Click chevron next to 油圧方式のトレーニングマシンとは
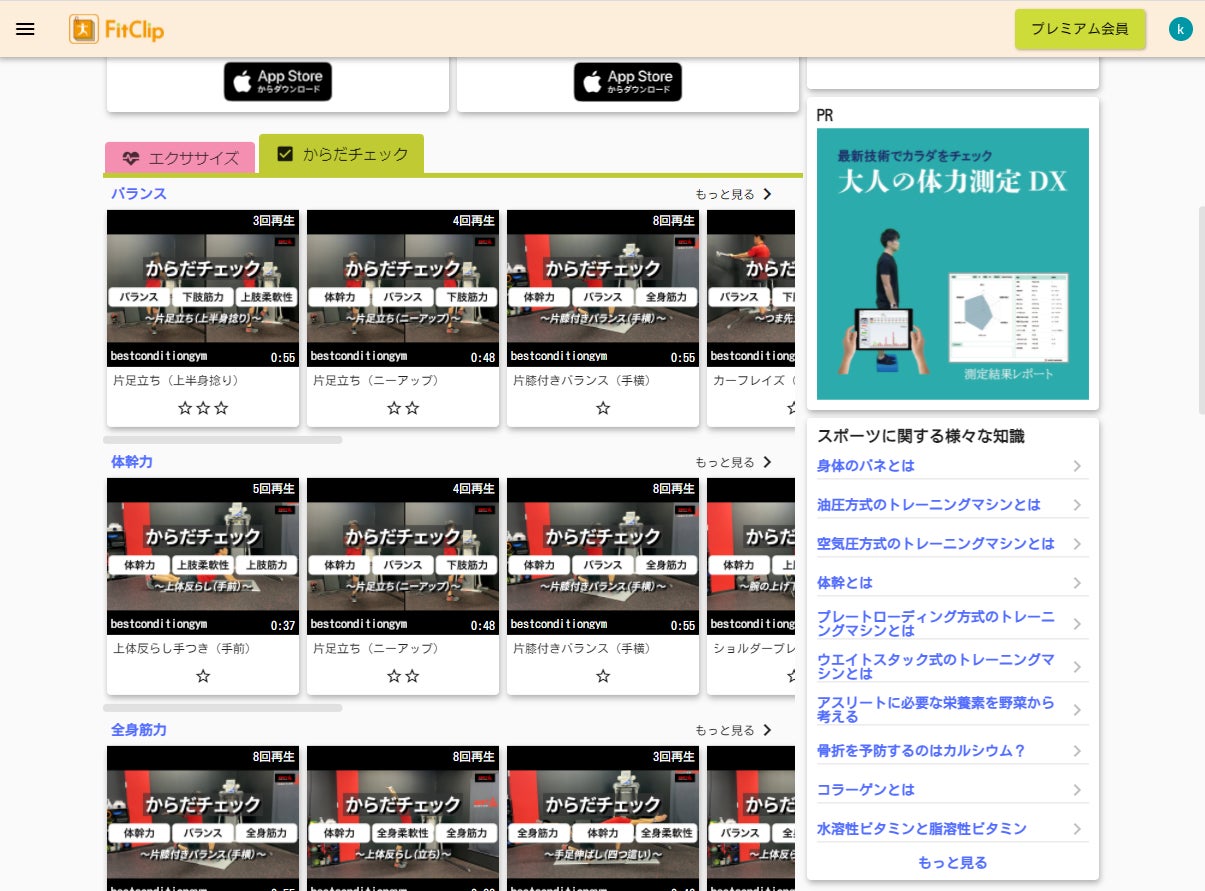 click(1077, 505)
